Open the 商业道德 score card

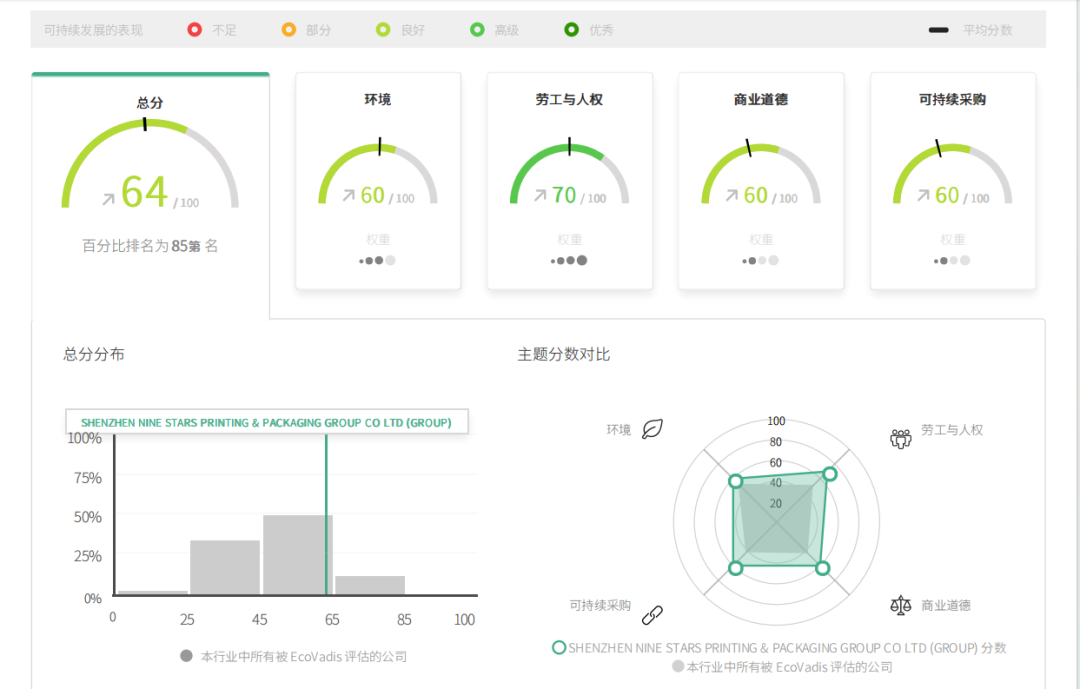pyautogui.click(x=761, y=181)
